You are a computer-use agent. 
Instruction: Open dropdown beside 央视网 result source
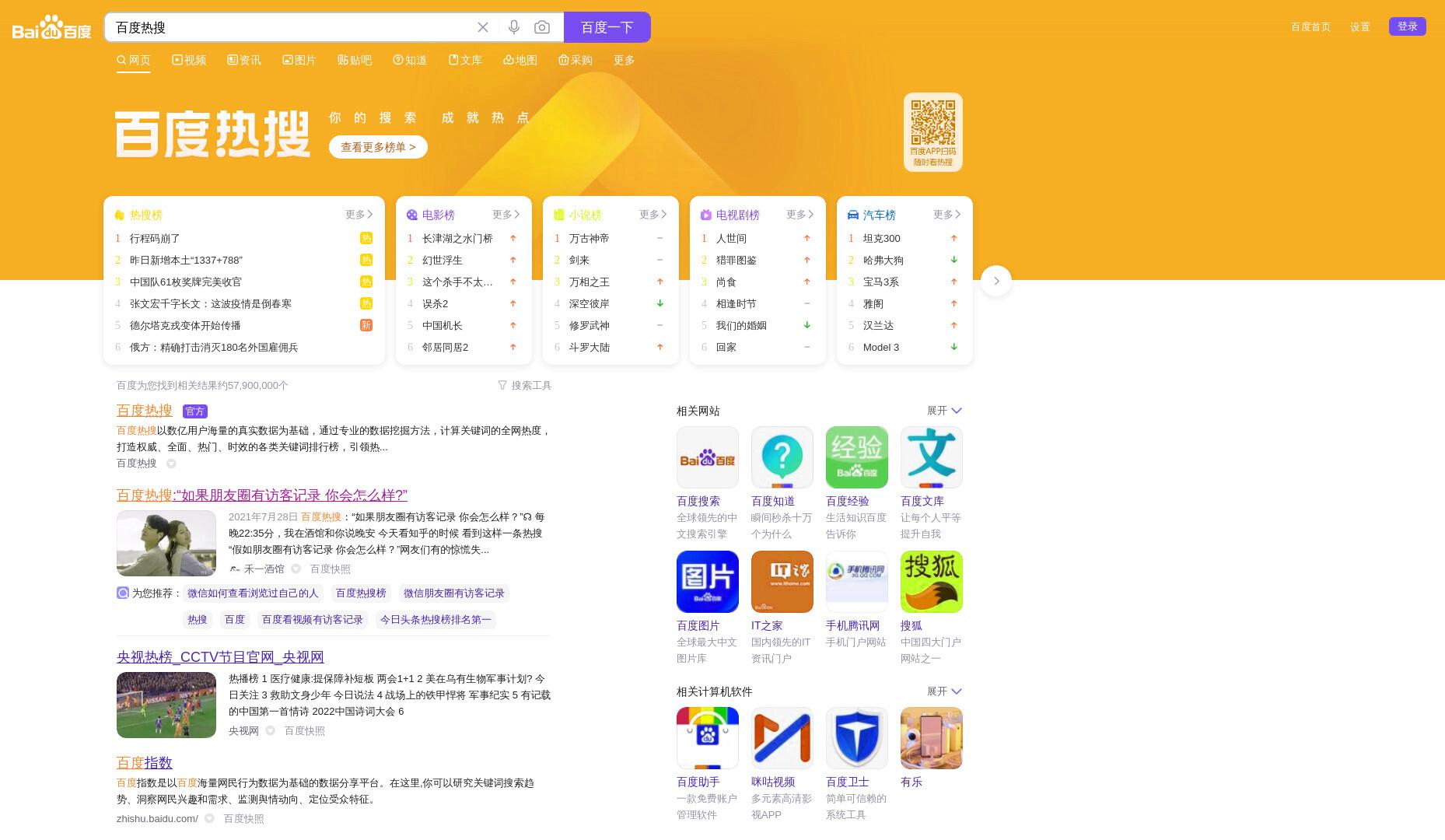[271, 730]
